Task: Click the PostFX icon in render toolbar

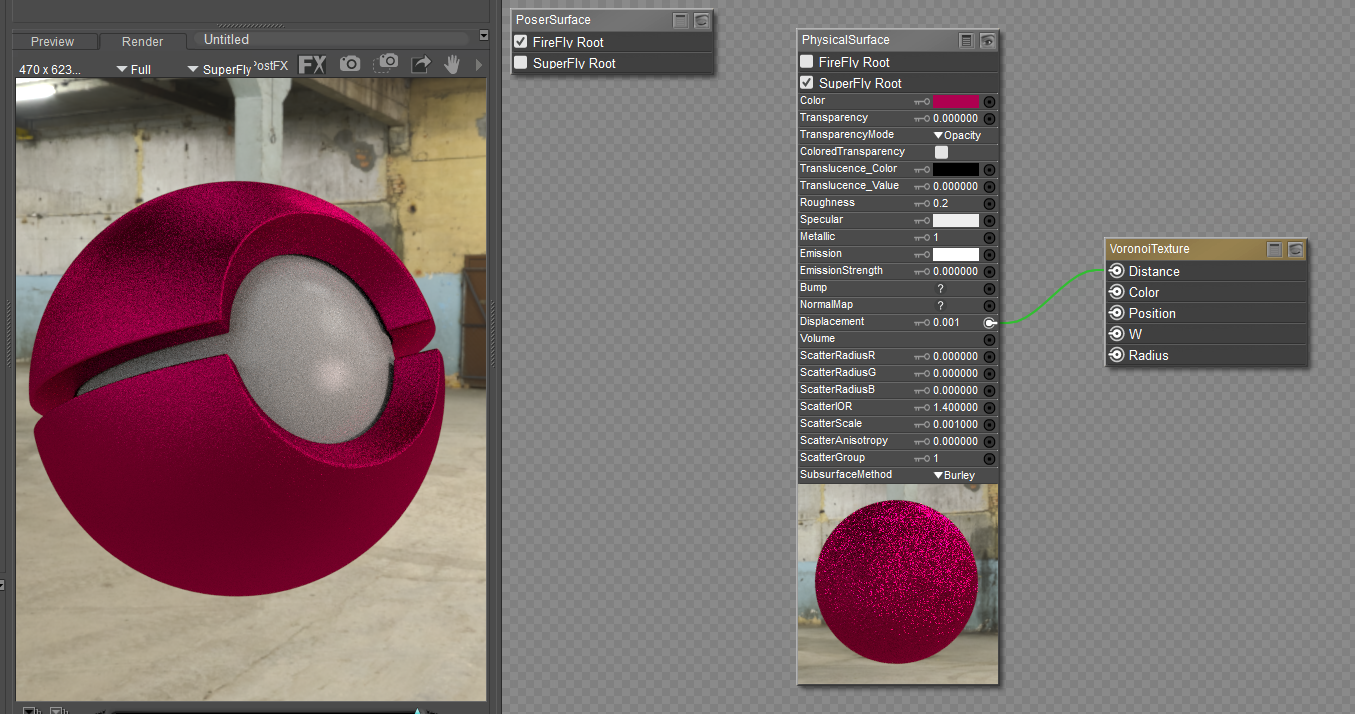Action: click(x=312, y=65)
